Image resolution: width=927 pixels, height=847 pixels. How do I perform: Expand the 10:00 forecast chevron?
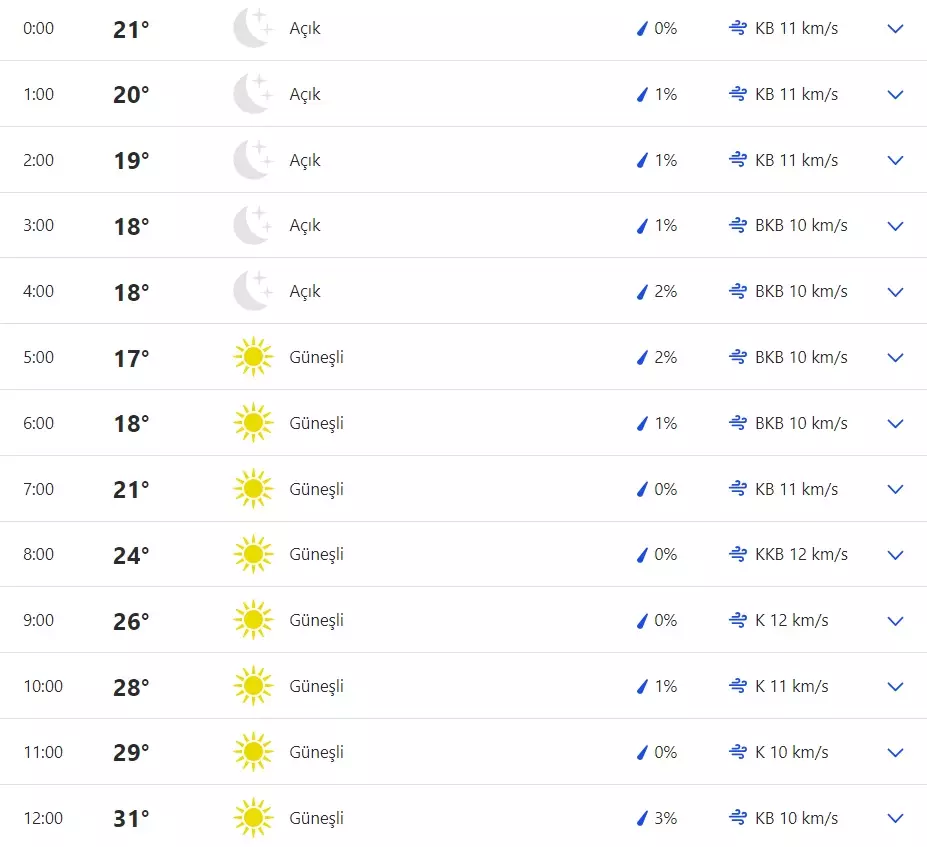895,686
